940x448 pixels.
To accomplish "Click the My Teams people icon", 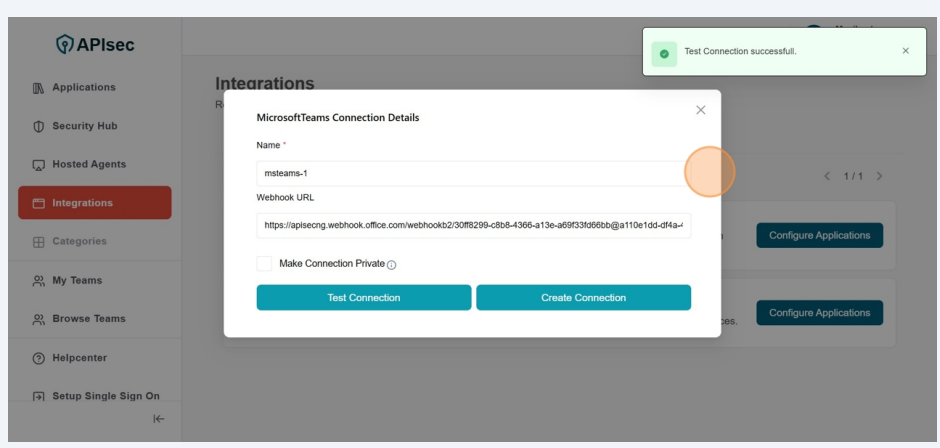I will click(x=39, y=281).
